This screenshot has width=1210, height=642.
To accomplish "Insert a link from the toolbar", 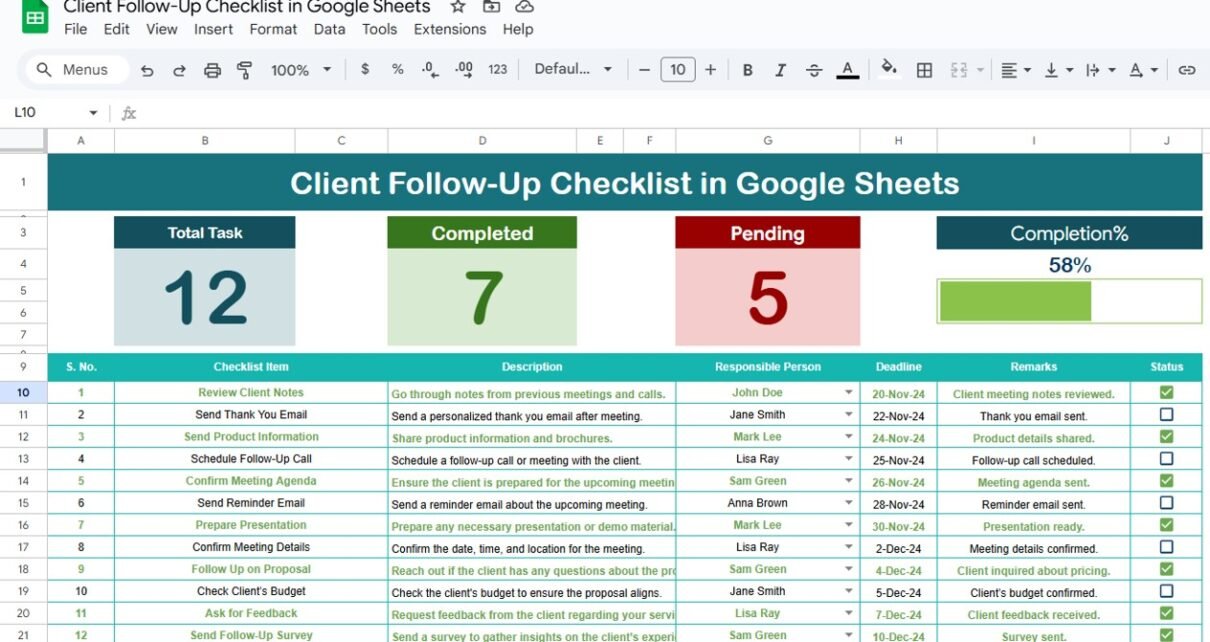I will click(x=1187, y=70).
